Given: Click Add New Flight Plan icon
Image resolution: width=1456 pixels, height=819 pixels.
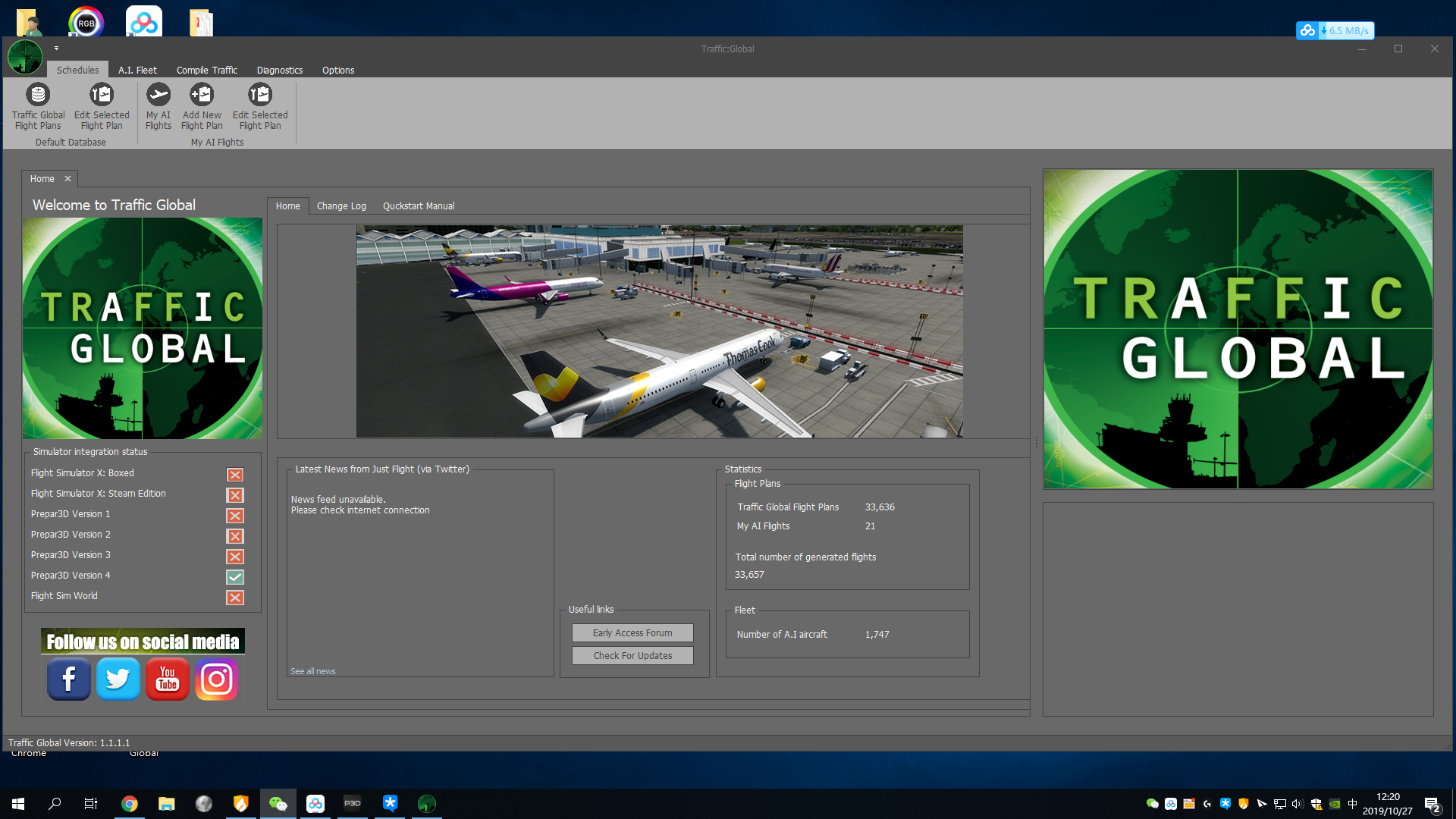Looking at the screenshot, I should pyautogui.click(x=202, y=106).
